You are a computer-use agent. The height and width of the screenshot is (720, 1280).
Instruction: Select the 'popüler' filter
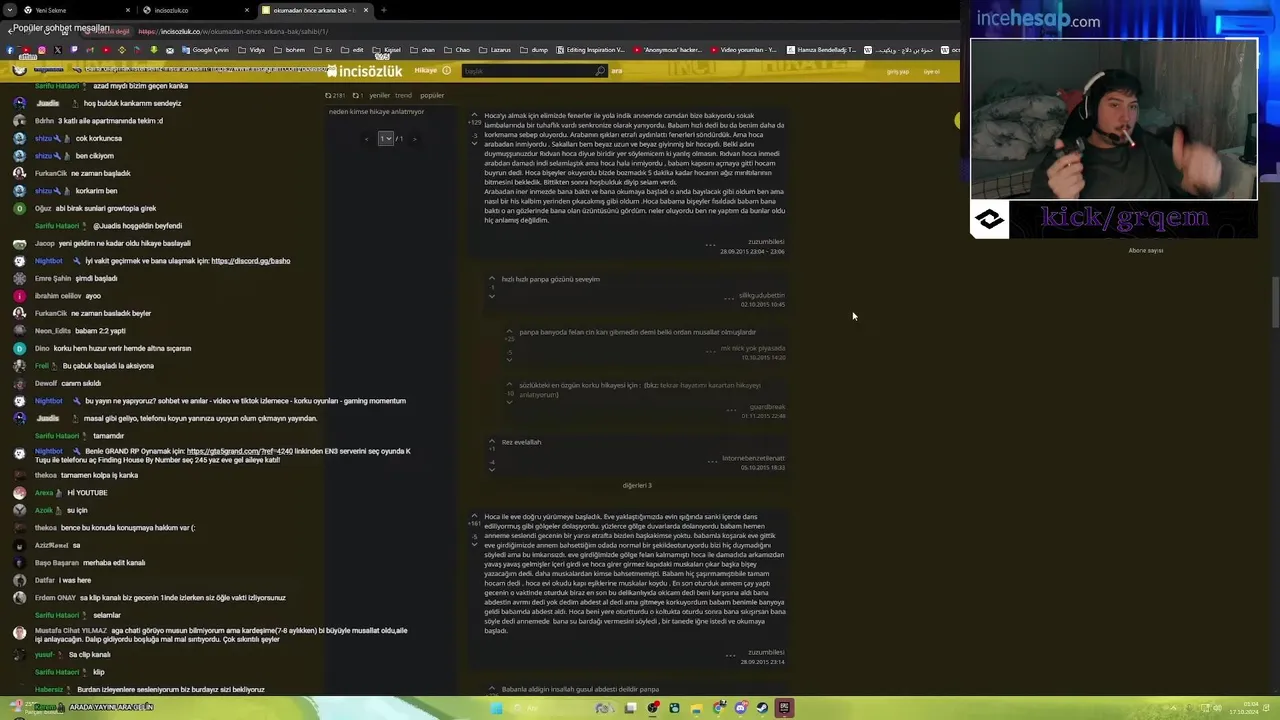click(x=432, y=95)
